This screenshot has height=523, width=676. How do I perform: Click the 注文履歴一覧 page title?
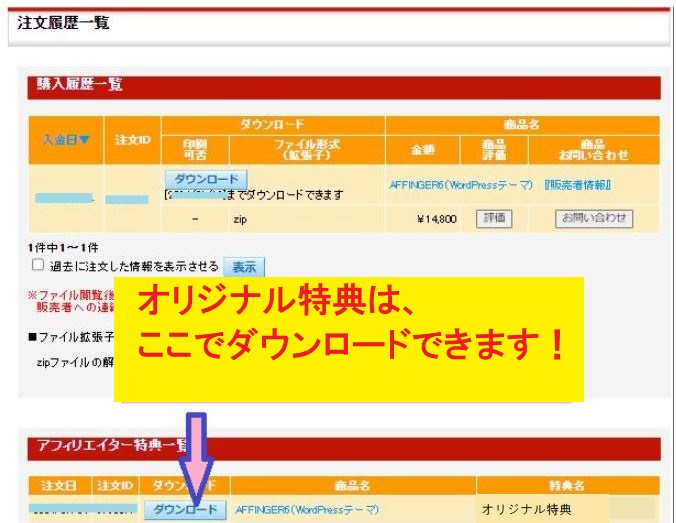click(64, 23)
